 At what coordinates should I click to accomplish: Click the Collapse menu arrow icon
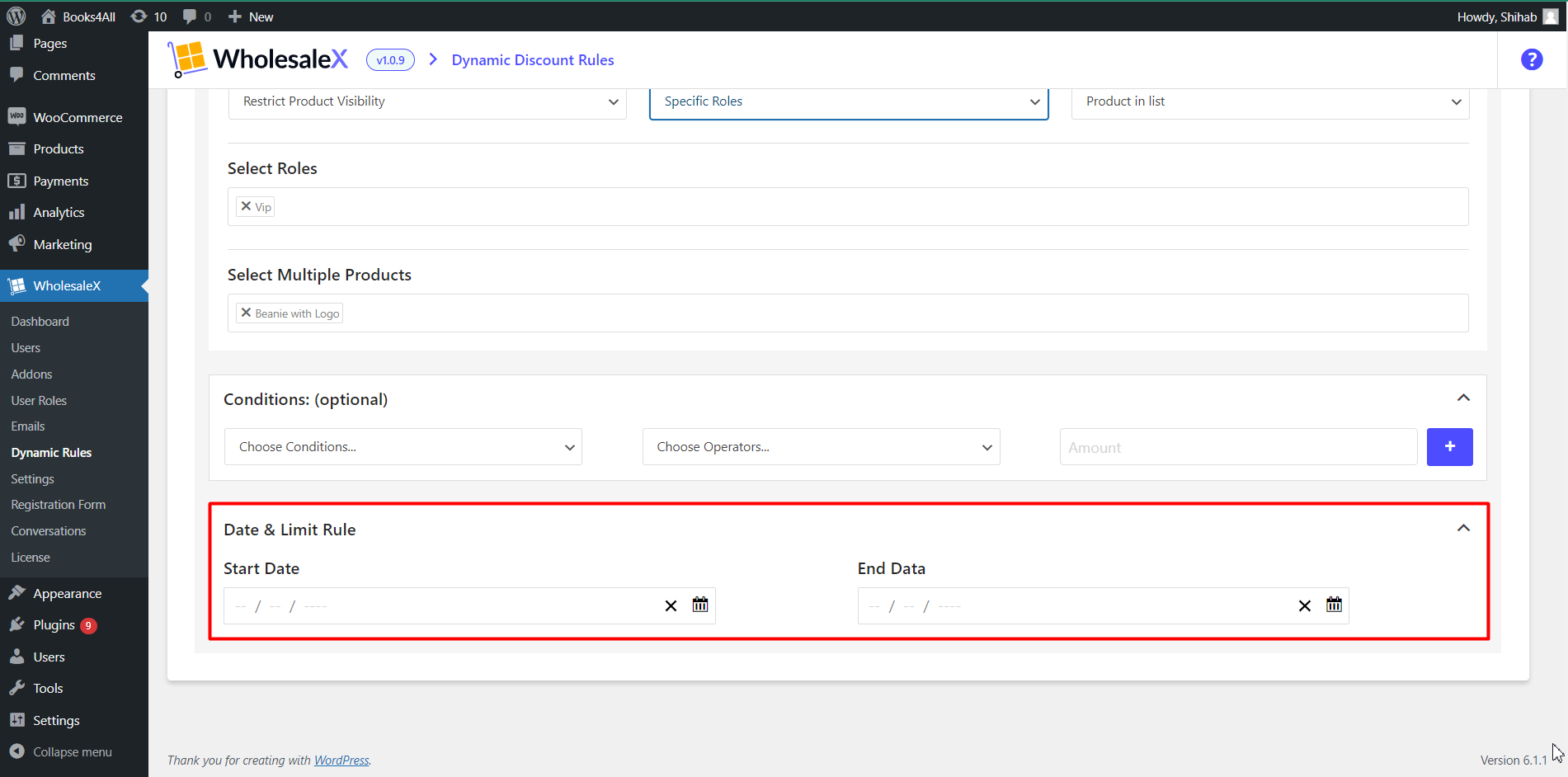[16, 751]
